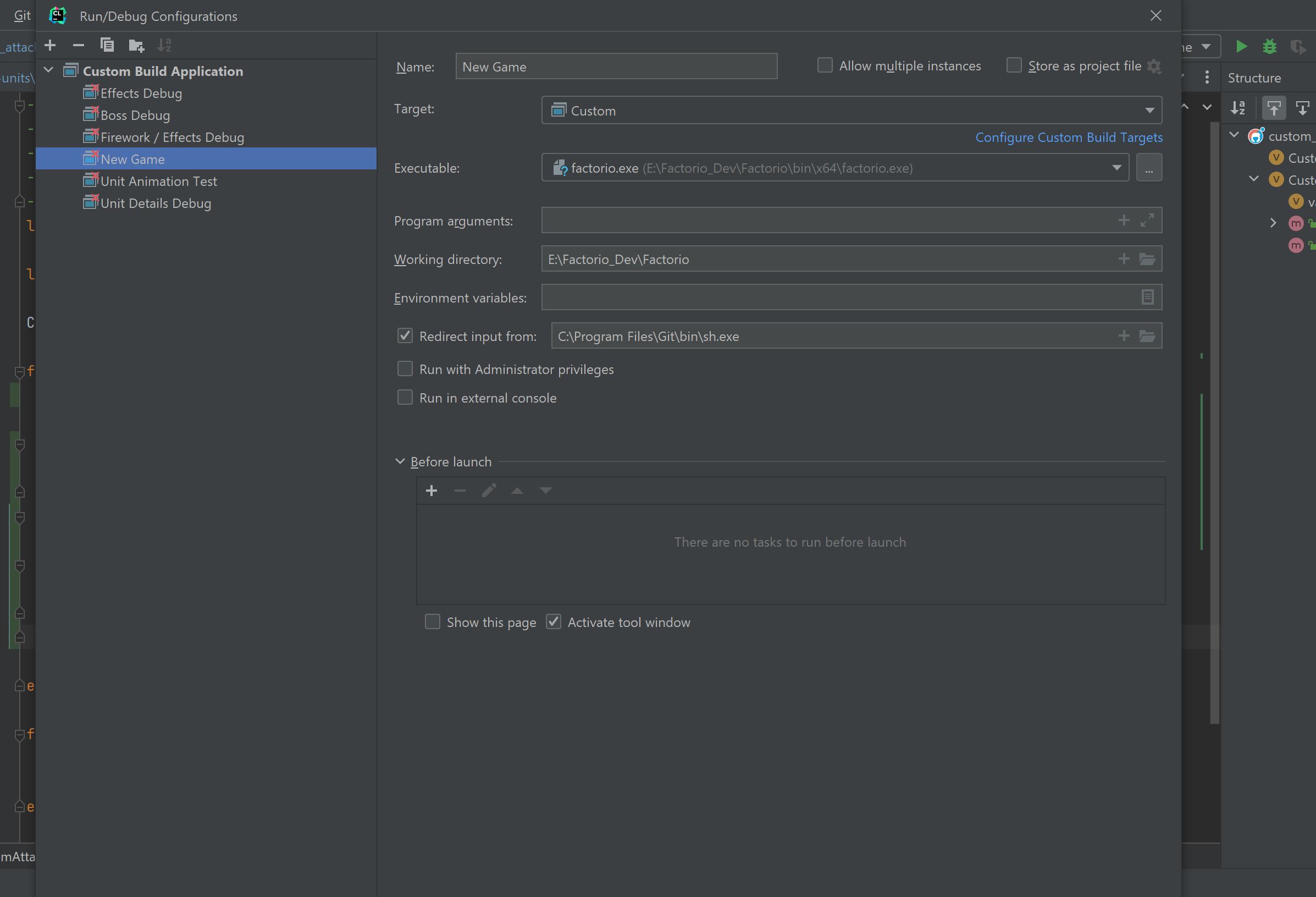Click the settings gear icon next to Store as project file
The height and width of the screenshot is (897, 1316).
click(1155, 65)
